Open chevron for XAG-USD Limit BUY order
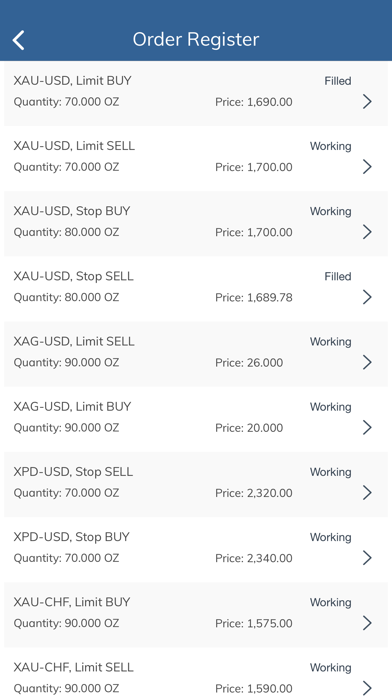This screenshot has width=392, height=696. click(367, 427)
